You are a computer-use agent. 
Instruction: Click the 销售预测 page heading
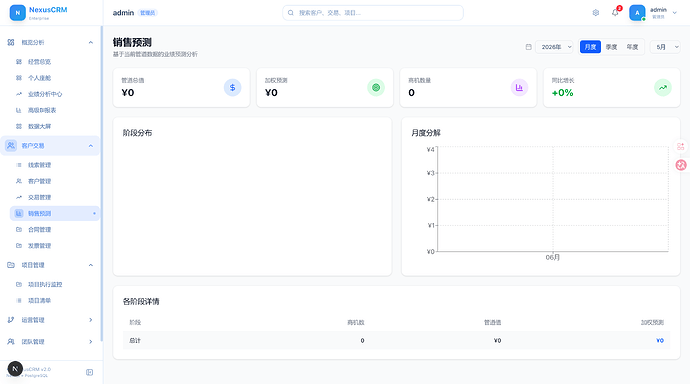[x=132, y=42]
